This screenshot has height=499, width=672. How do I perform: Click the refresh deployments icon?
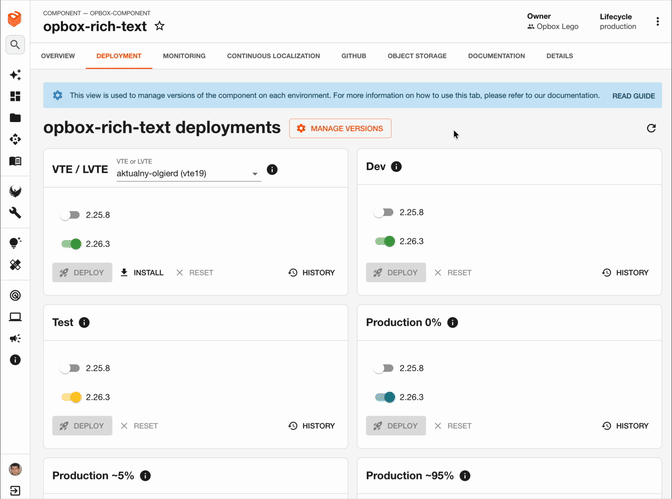651,128
